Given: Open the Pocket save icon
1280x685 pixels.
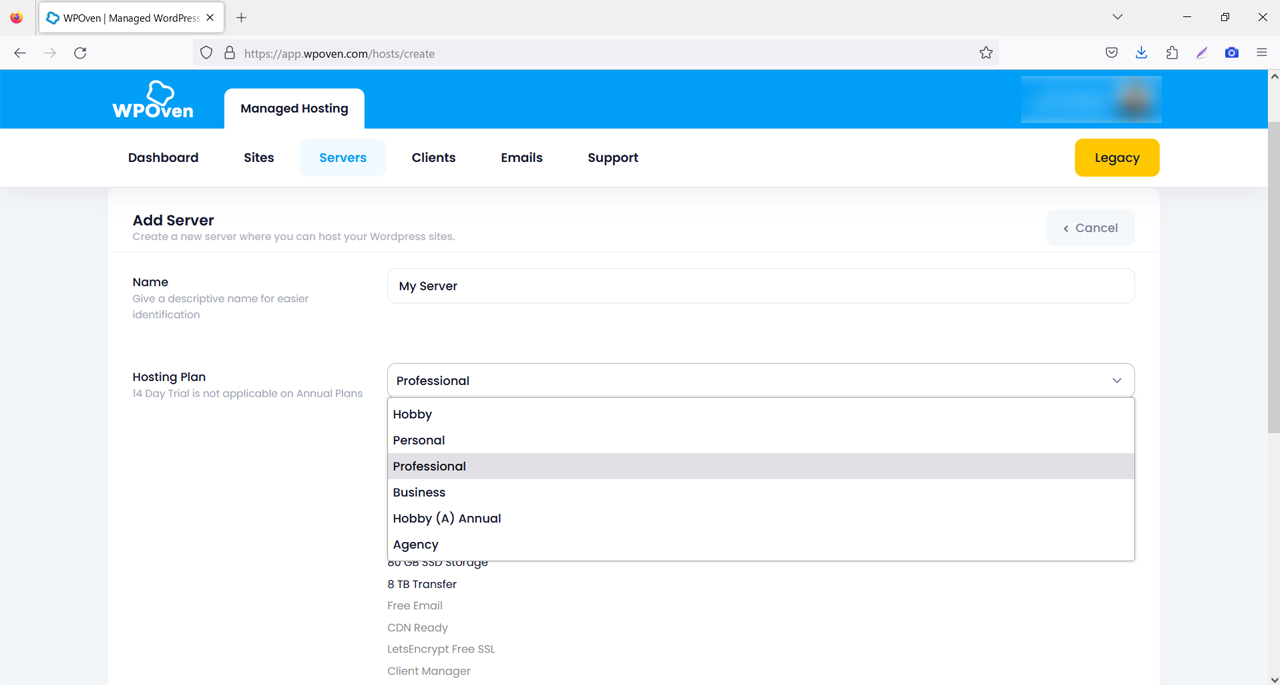Looking at the screenshot, I should point(1111,53).
